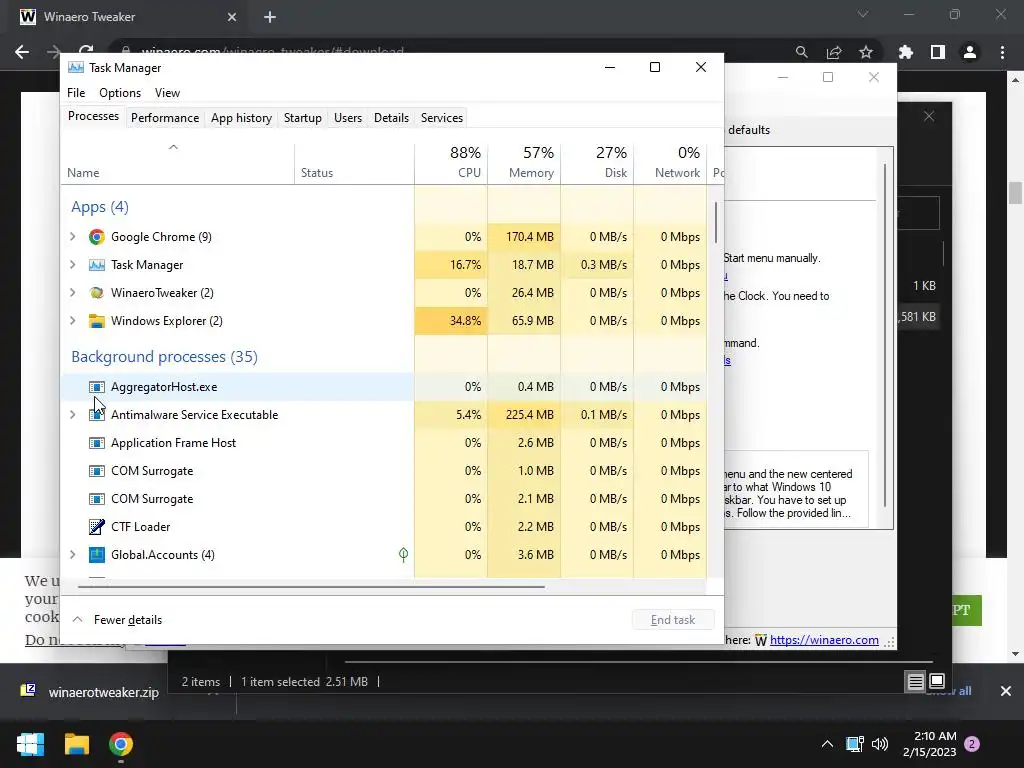Open the Chrome tab search dropdown arrow

coord(863,14)
